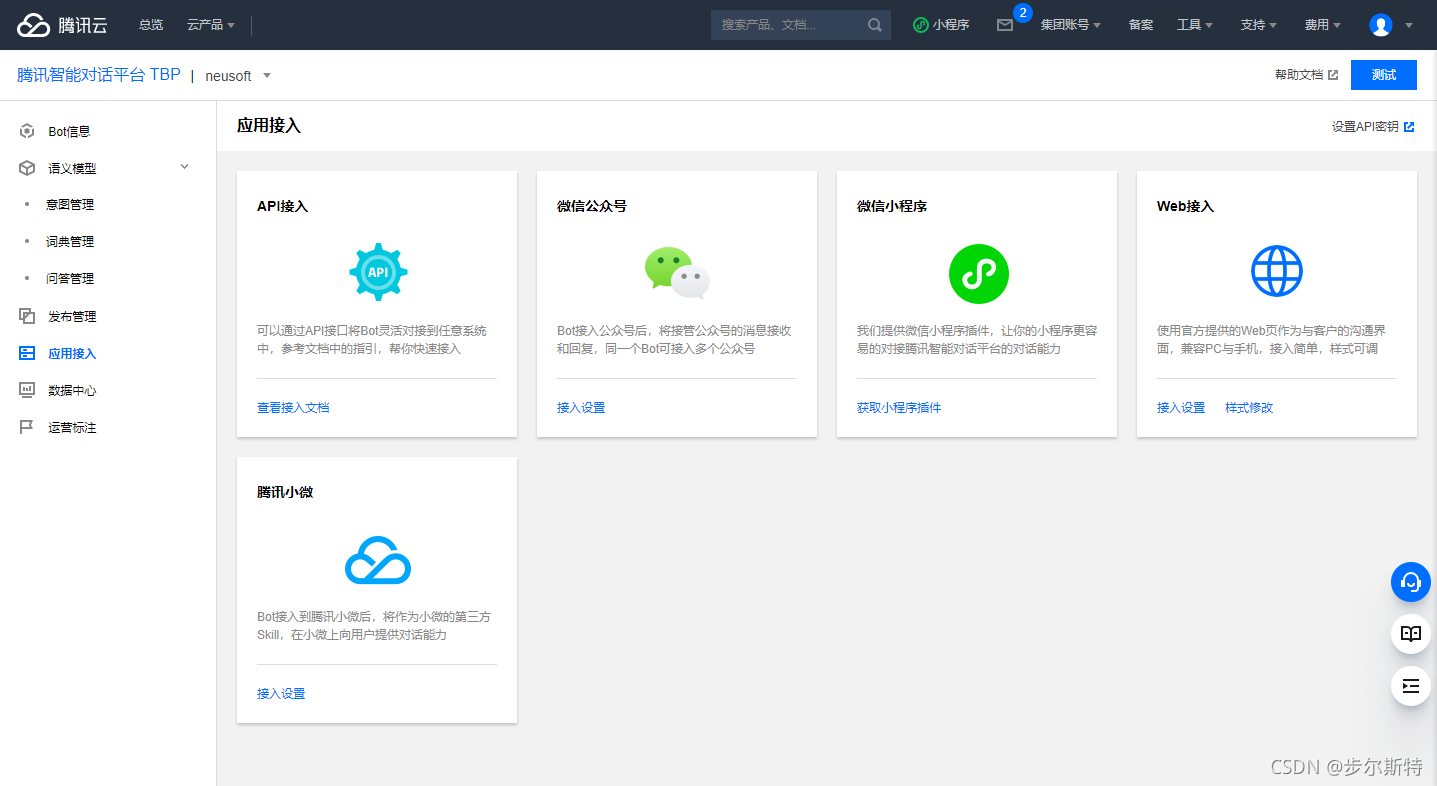
Task: Select 应用接入 in the sidebar
Action: tap(72, 354)
